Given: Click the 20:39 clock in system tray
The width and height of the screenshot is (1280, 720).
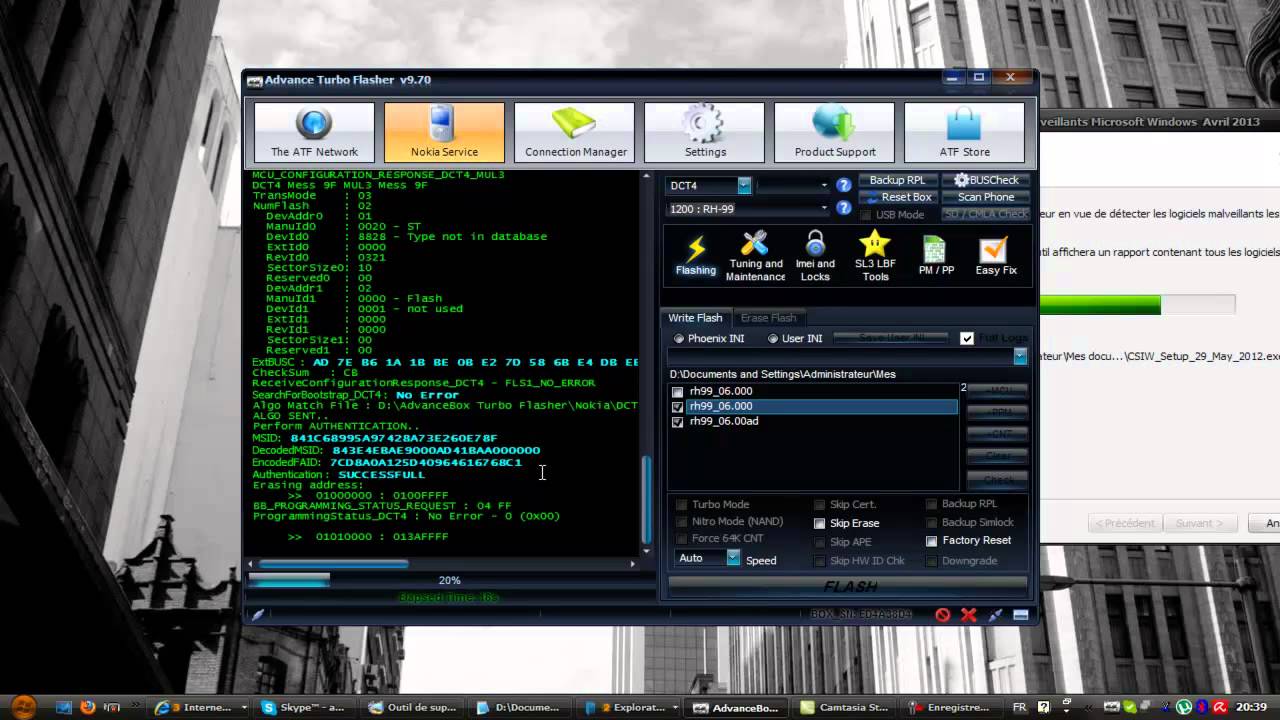Looking at the screenshot, I should coord(1252,707).
